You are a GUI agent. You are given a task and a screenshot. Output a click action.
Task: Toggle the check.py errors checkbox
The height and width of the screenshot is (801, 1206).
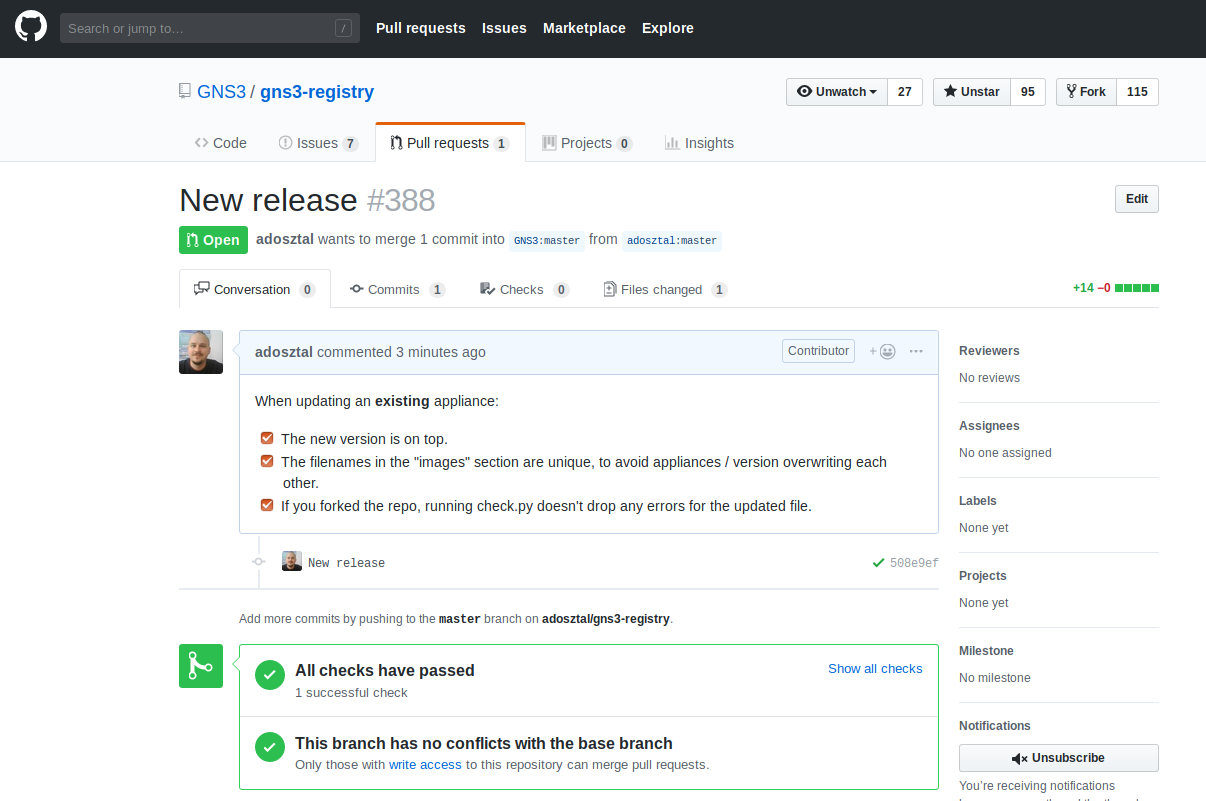coord(267,505)
